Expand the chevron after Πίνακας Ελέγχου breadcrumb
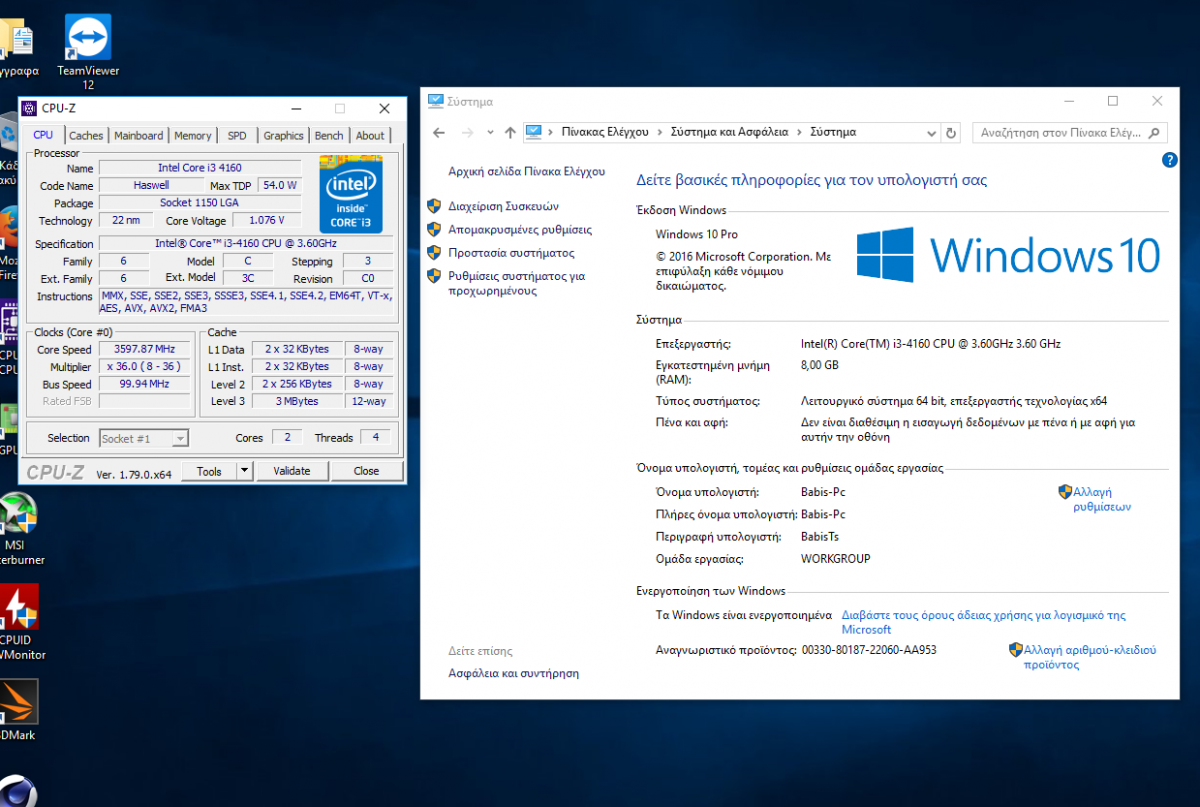Viewport: 1200px width, 807px height. 659,132
